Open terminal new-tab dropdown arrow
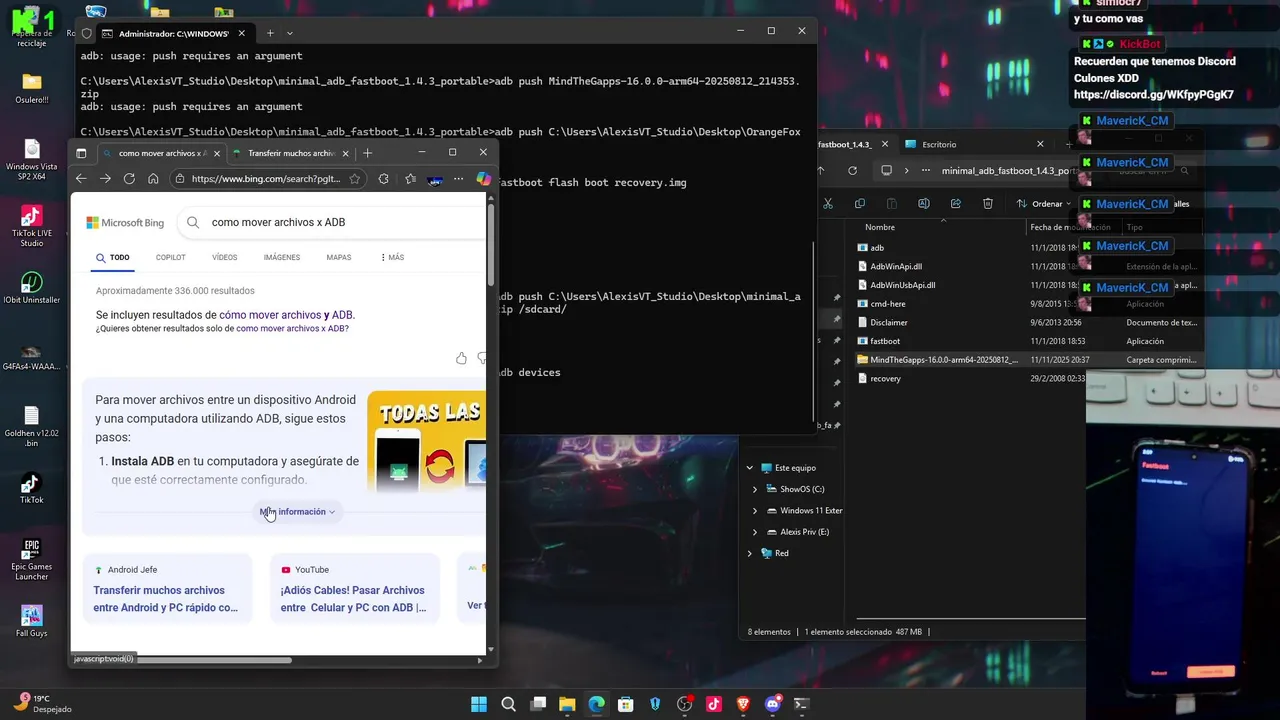Viewport: 1280px width, 720px height. (290, 33)
